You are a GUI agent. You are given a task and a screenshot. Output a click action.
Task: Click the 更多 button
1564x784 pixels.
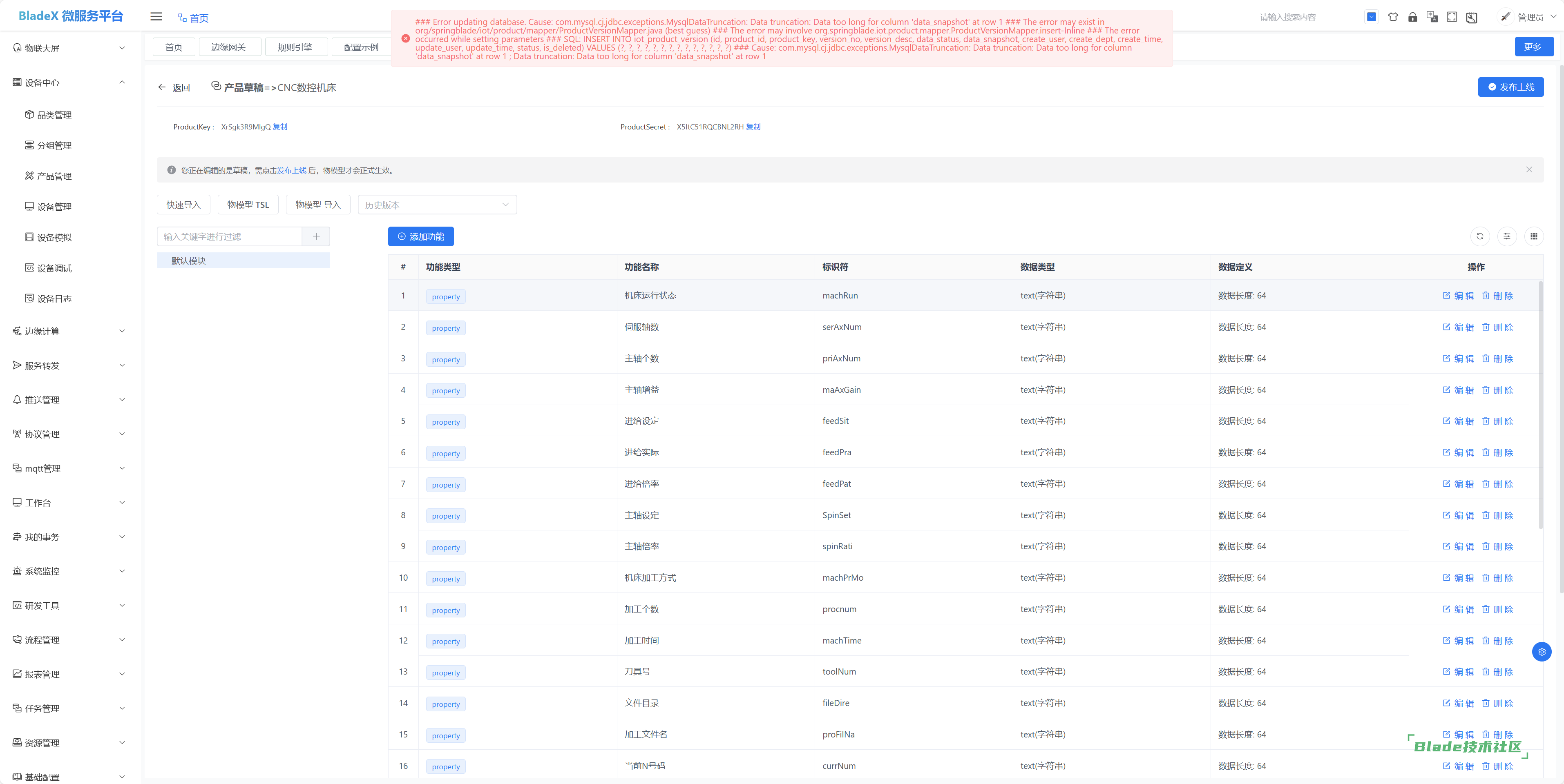coord(1534,47)
